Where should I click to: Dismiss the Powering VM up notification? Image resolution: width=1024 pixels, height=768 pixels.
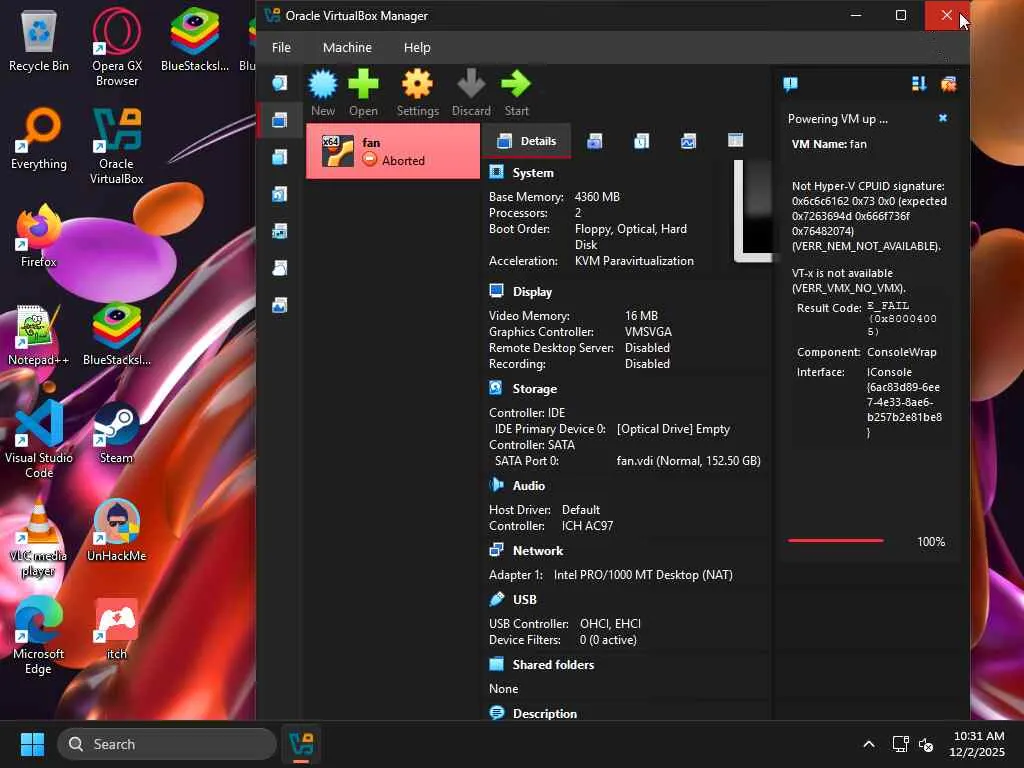[942, 118]
